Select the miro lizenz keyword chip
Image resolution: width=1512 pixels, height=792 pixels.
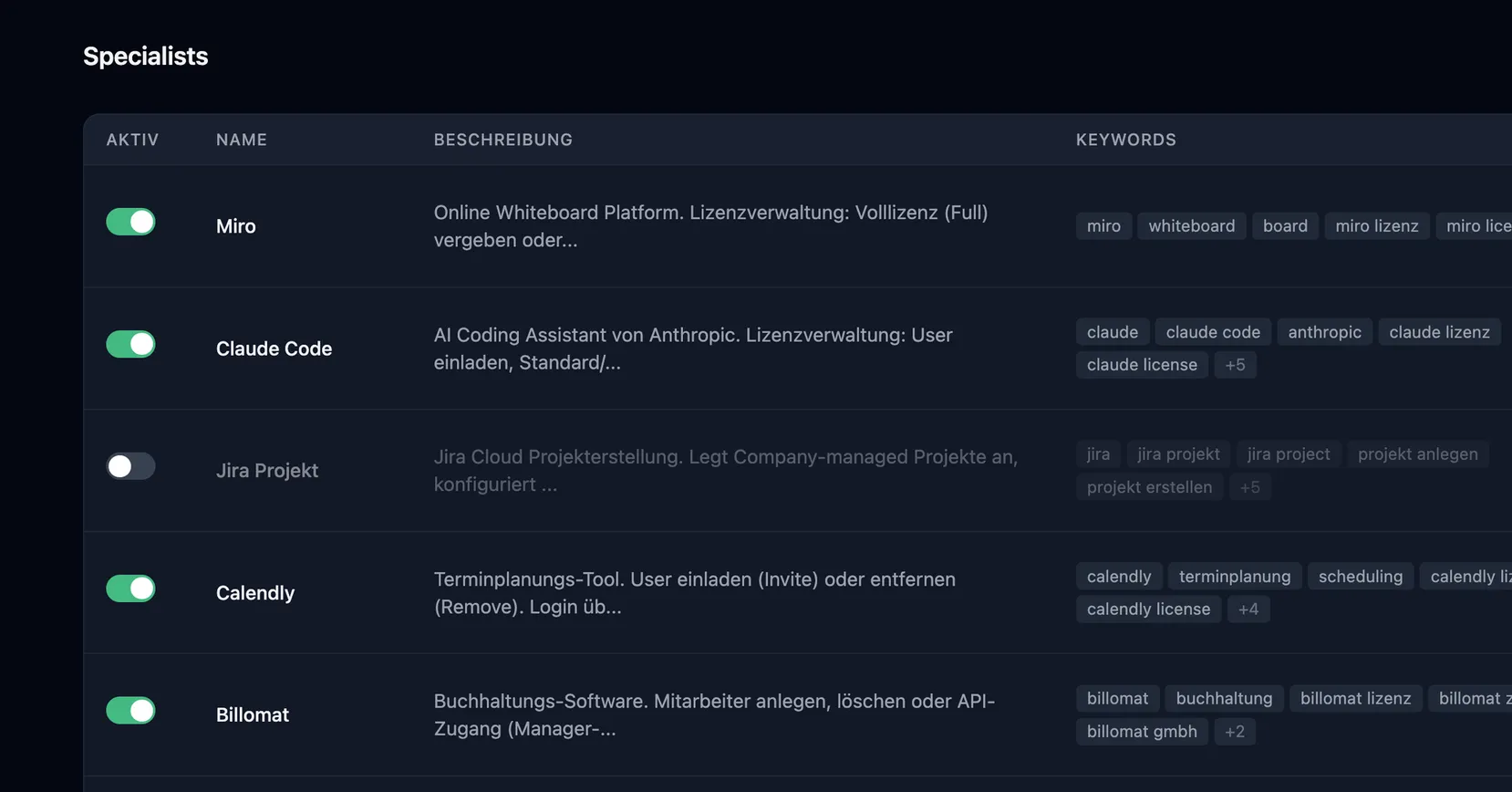[x=1376, y=225]
